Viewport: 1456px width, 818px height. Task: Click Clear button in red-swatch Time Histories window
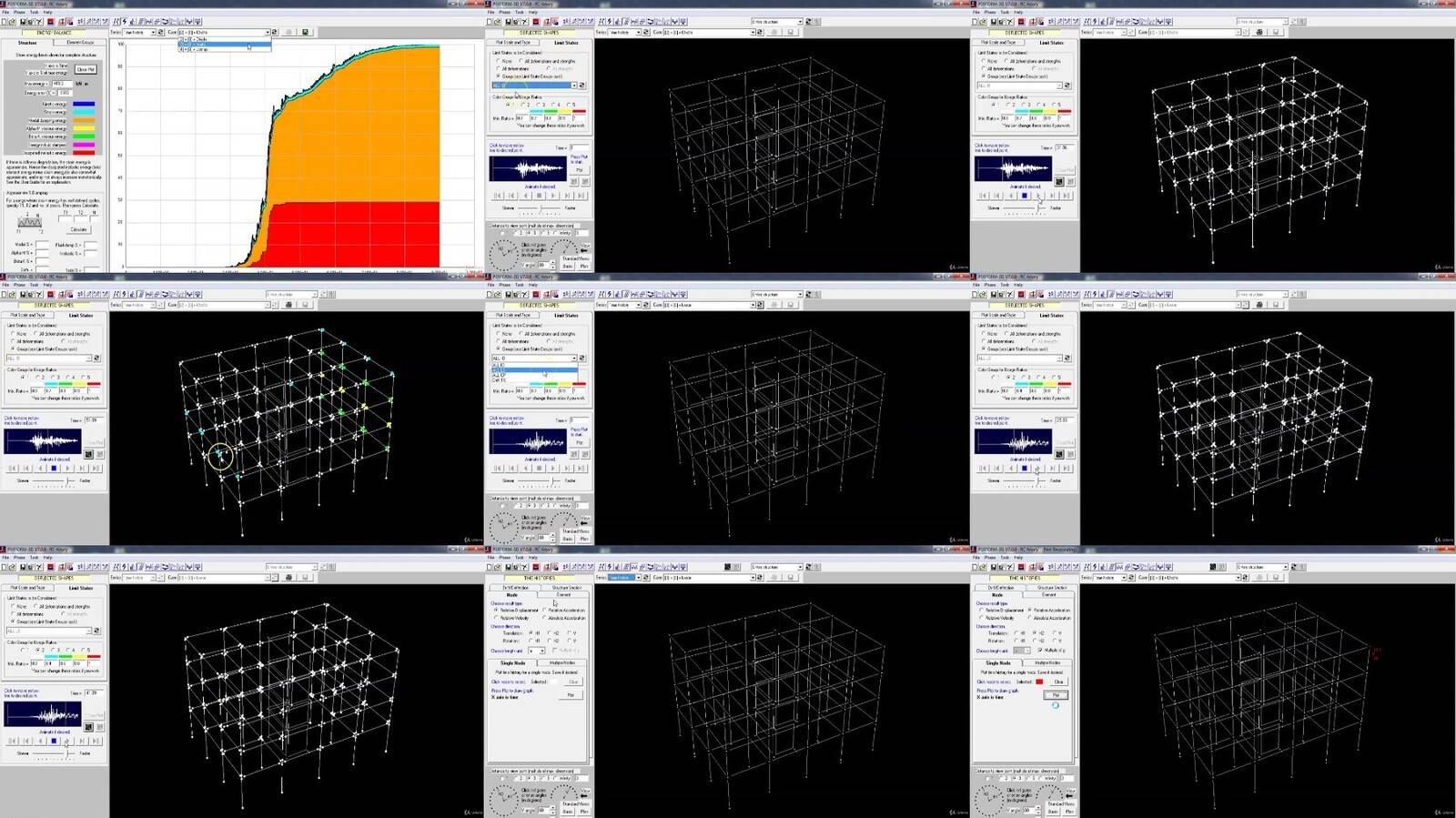[x=1058, y=682]
